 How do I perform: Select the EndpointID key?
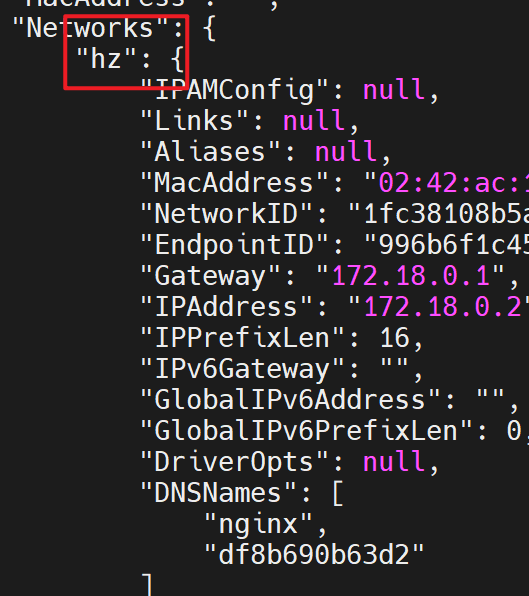click(x=234, y=245)
